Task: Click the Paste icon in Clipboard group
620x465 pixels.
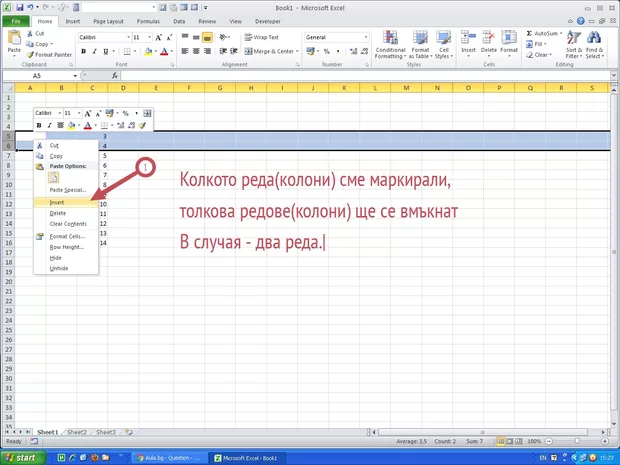Action: (14, 38)
